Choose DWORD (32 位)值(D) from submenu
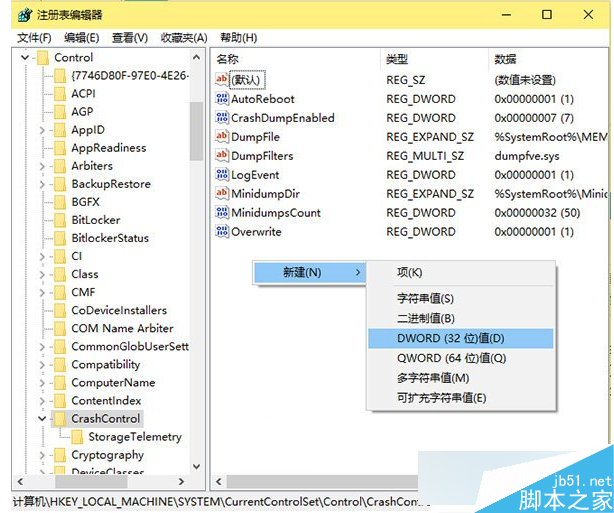This screenshot has width=614, height=513. (460, 338)
